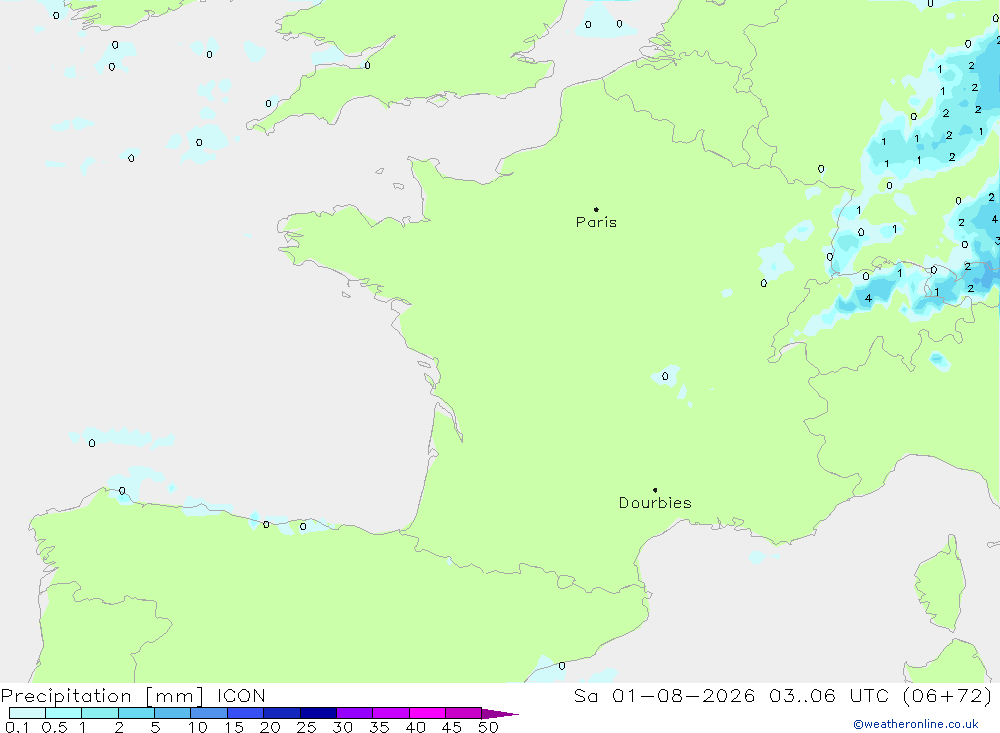Click the 40–45 mm magenta legend segment
The image size is (1000, 733).
(427, 713)
